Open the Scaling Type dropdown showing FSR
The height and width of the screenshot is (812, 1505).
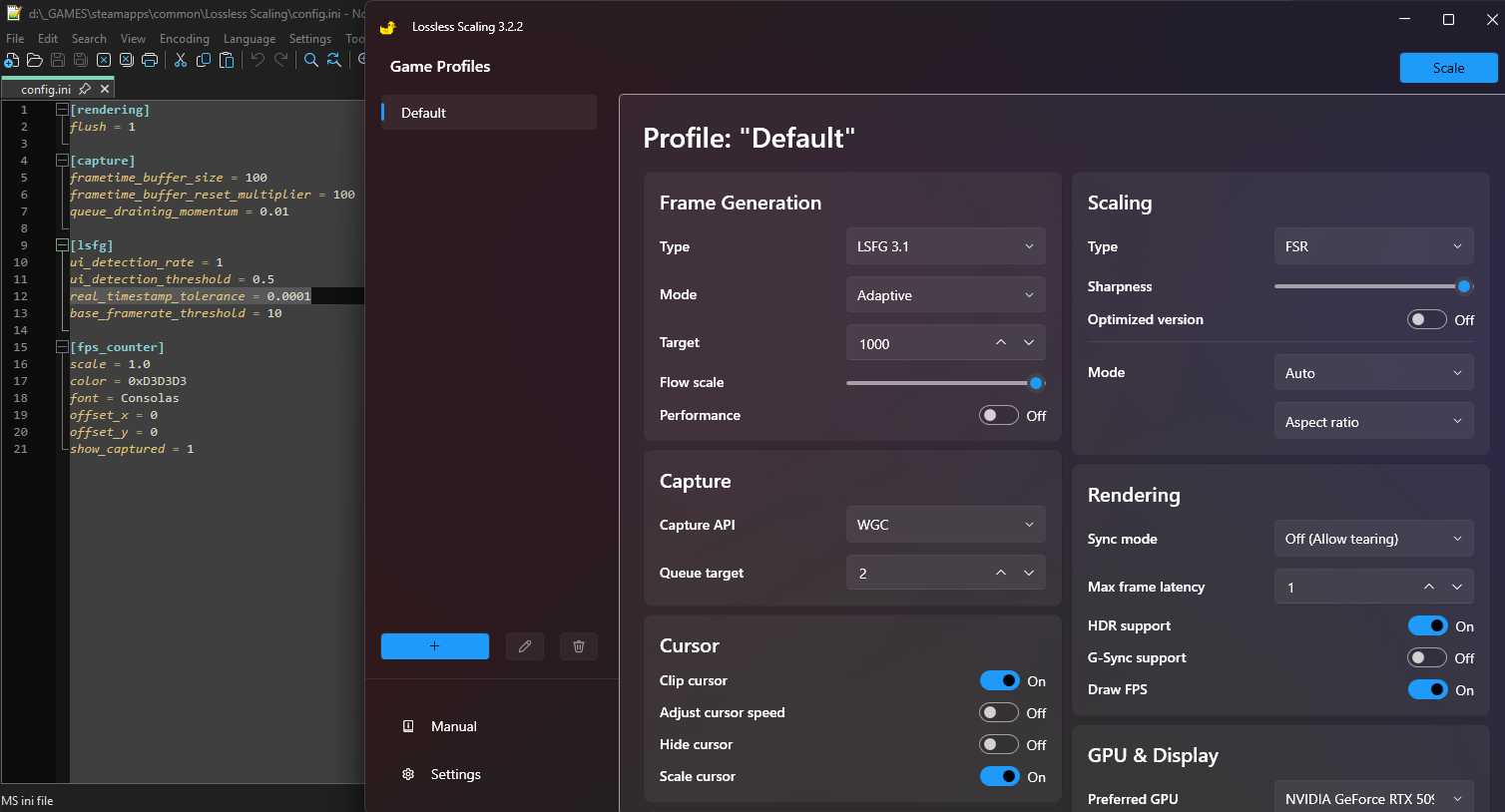pos(1373,246)
